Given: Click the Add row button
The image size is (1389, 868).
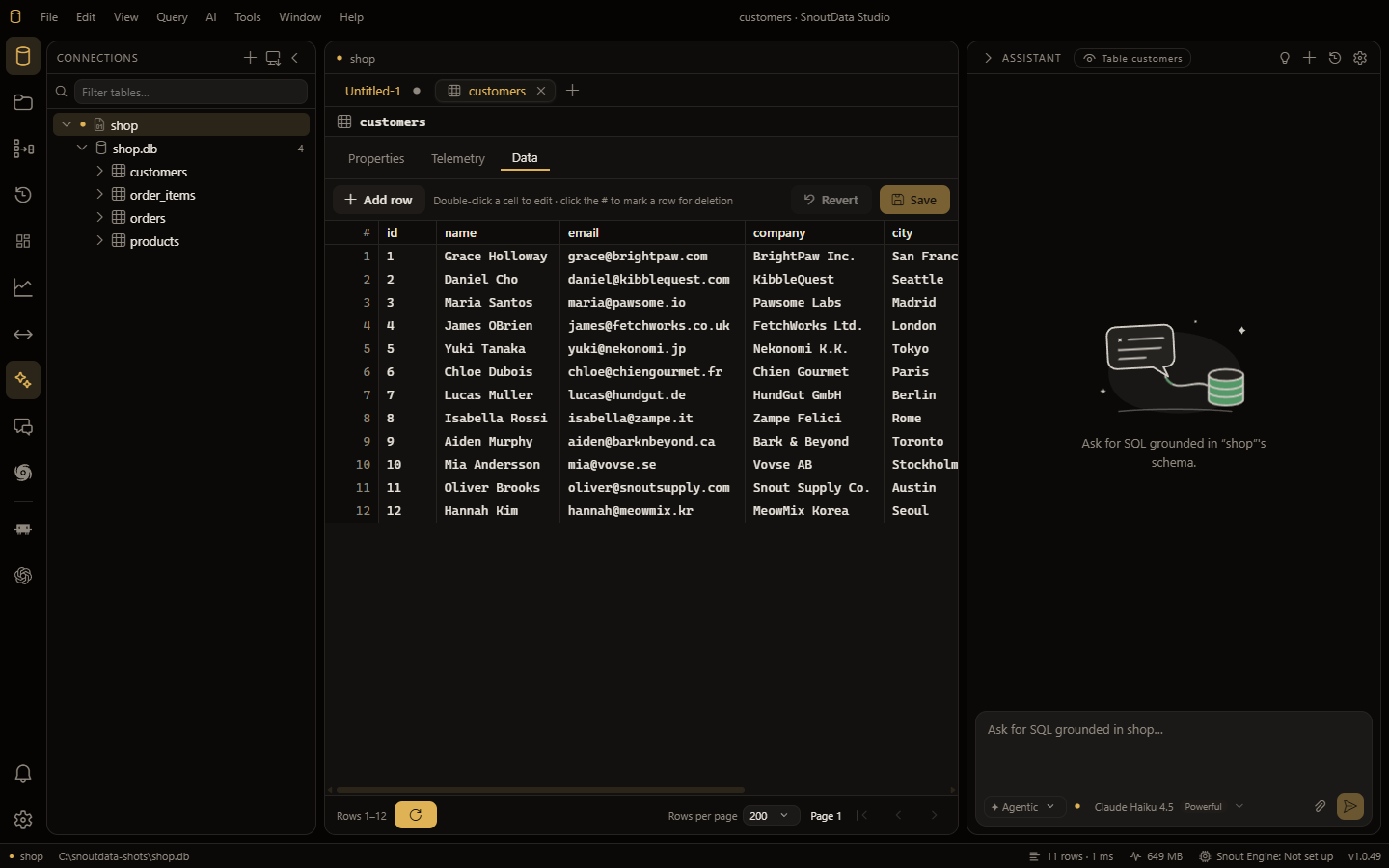Looking at the screenshot, I should [x=379, y=200].
